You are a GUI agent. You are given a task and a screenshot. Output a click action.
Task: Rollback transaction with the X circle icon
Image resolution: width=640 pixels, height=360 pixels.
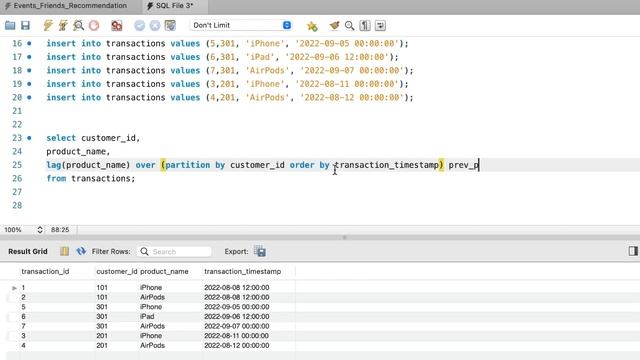point(155,25)
